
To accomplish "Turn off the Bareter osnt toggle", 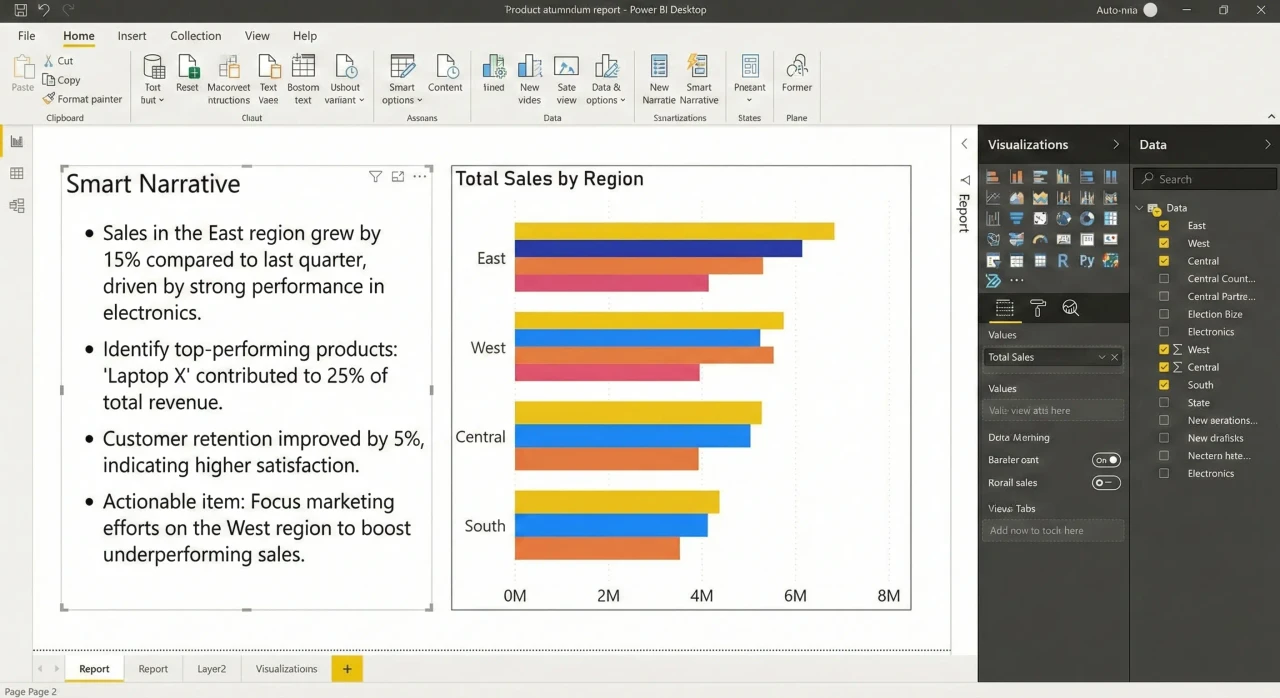I will (x=1106, y=460).
